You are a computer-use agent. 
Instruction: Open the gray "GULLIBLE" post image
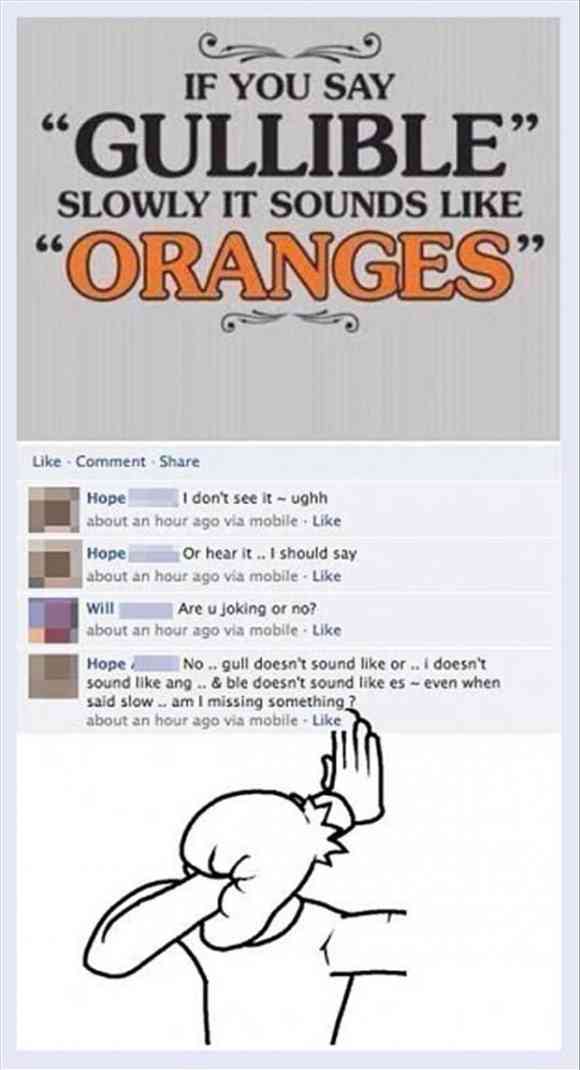pos(289,229)
